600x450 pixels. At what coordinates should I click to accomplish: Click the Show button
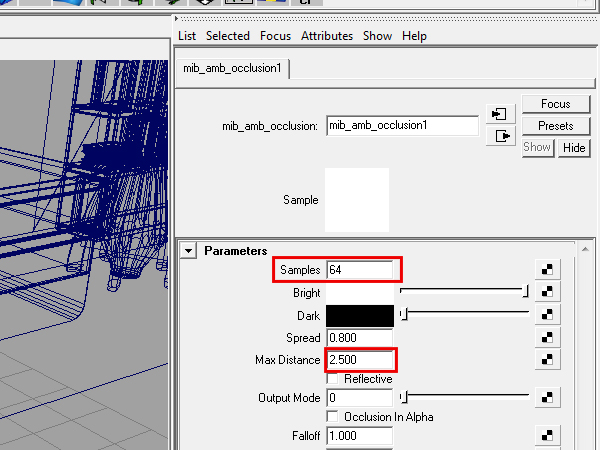(537, 147)
